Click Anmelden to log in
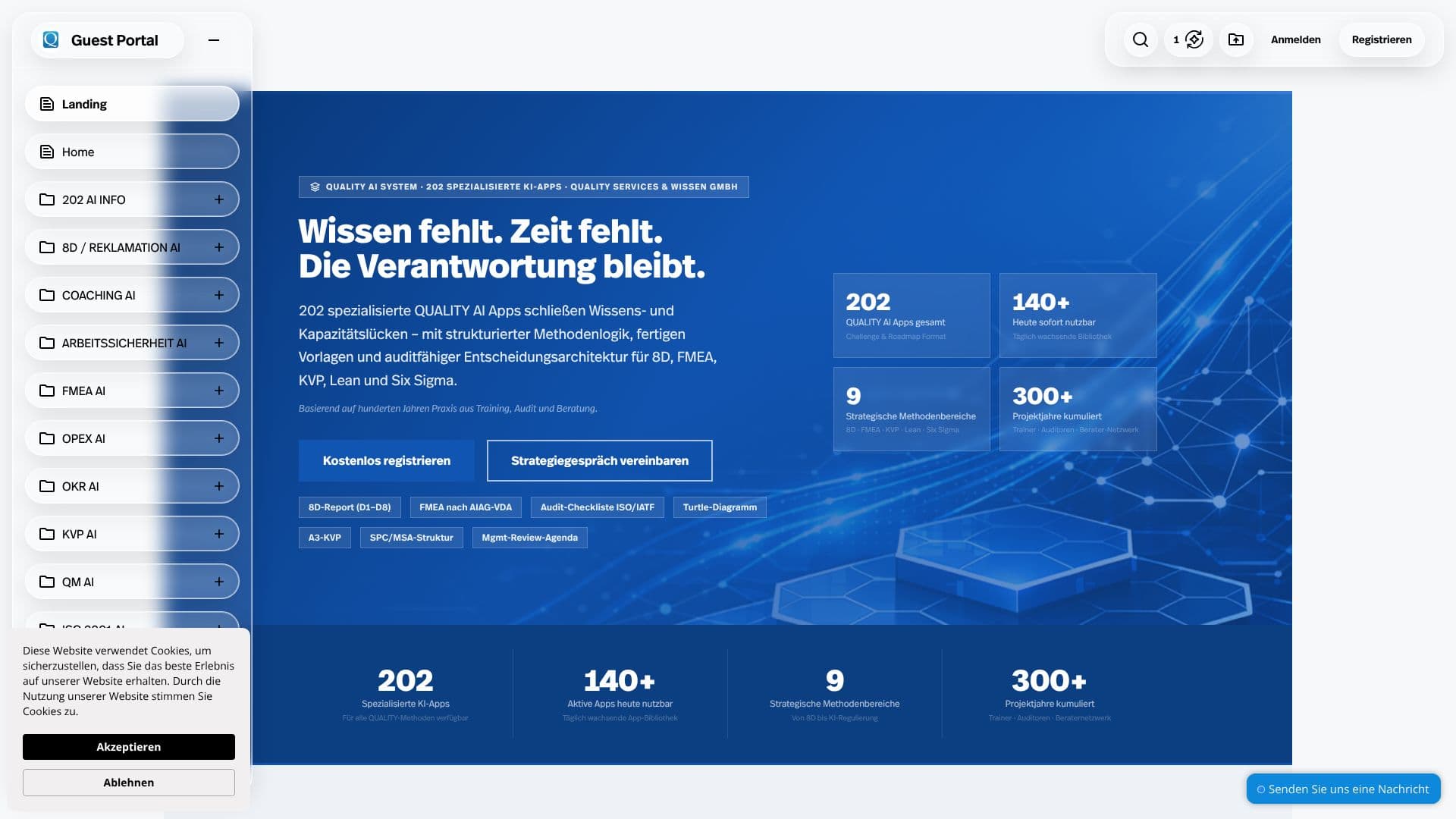 coord(1295,39)
